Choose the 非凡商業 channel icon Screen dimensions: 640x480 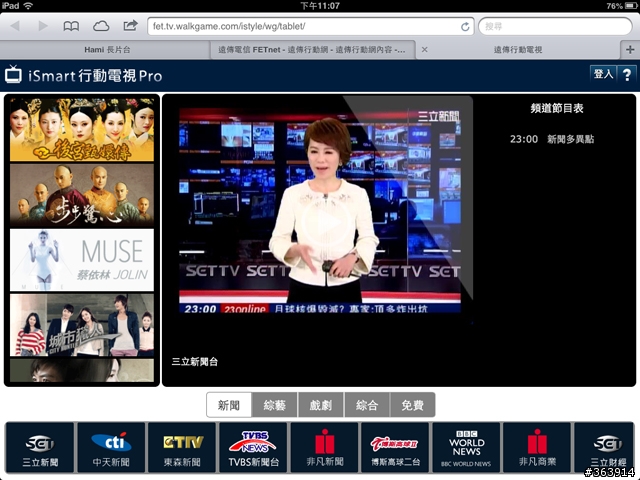pyautogui.click(x=537, y=448)
